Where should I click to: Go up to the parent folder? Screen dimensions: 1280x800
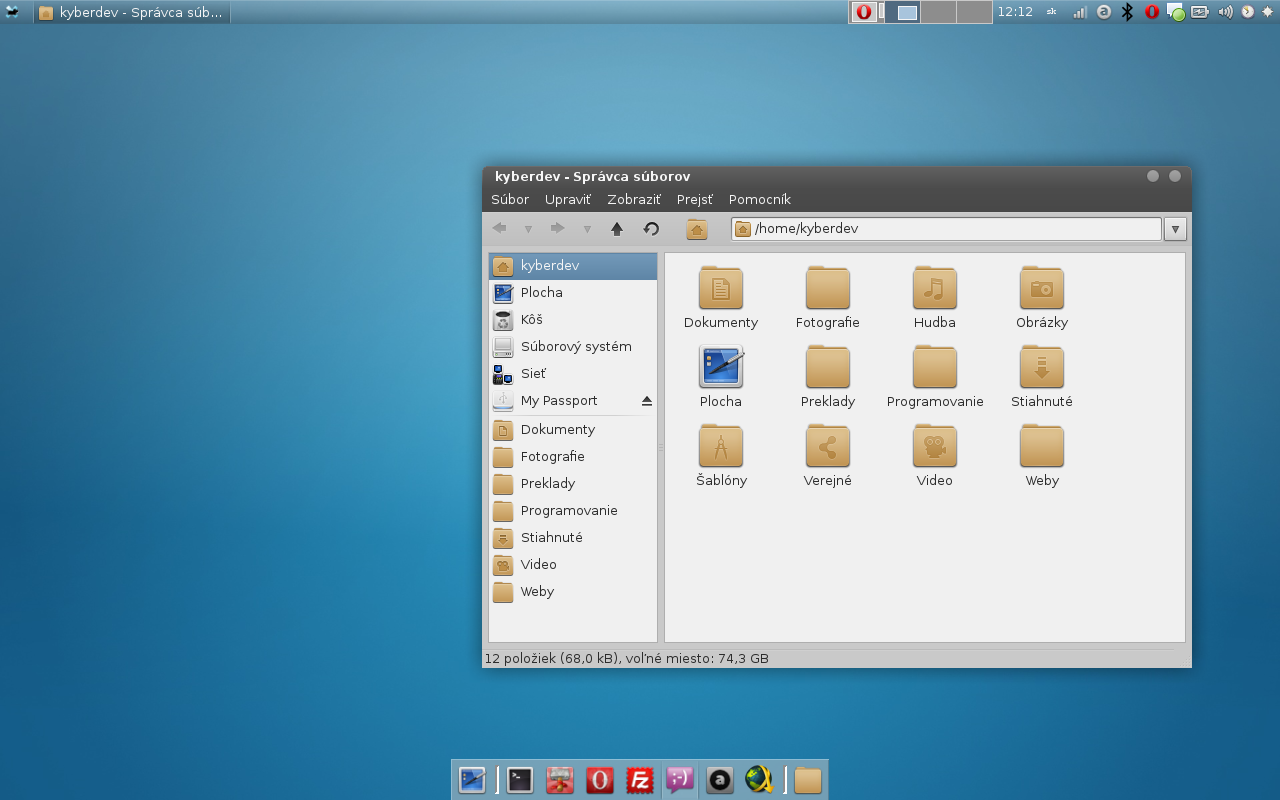tap(617, 229)
